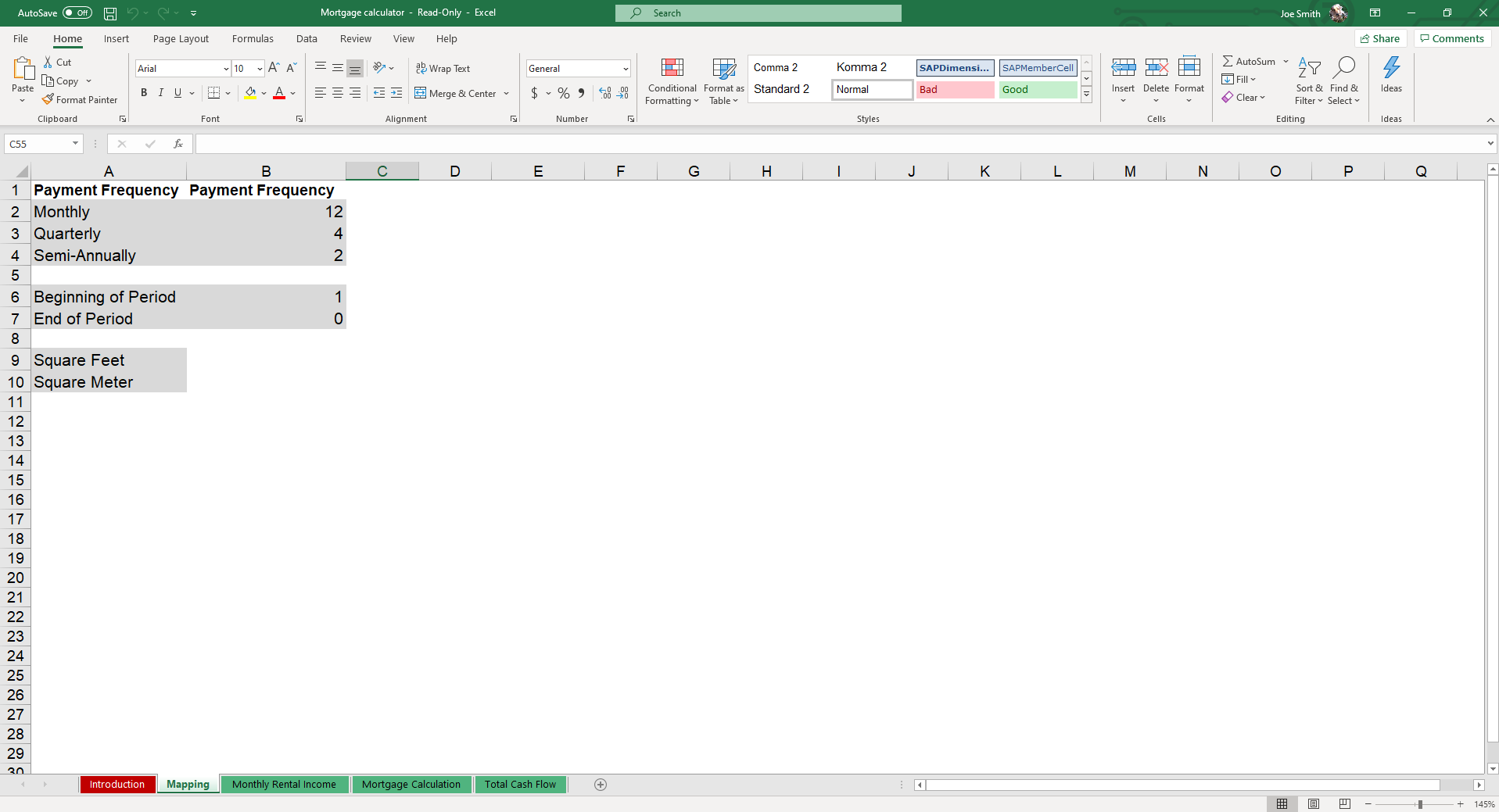Click the Cut scissors icon
This screenshot has width=1499, height=812.
[48, 63]
